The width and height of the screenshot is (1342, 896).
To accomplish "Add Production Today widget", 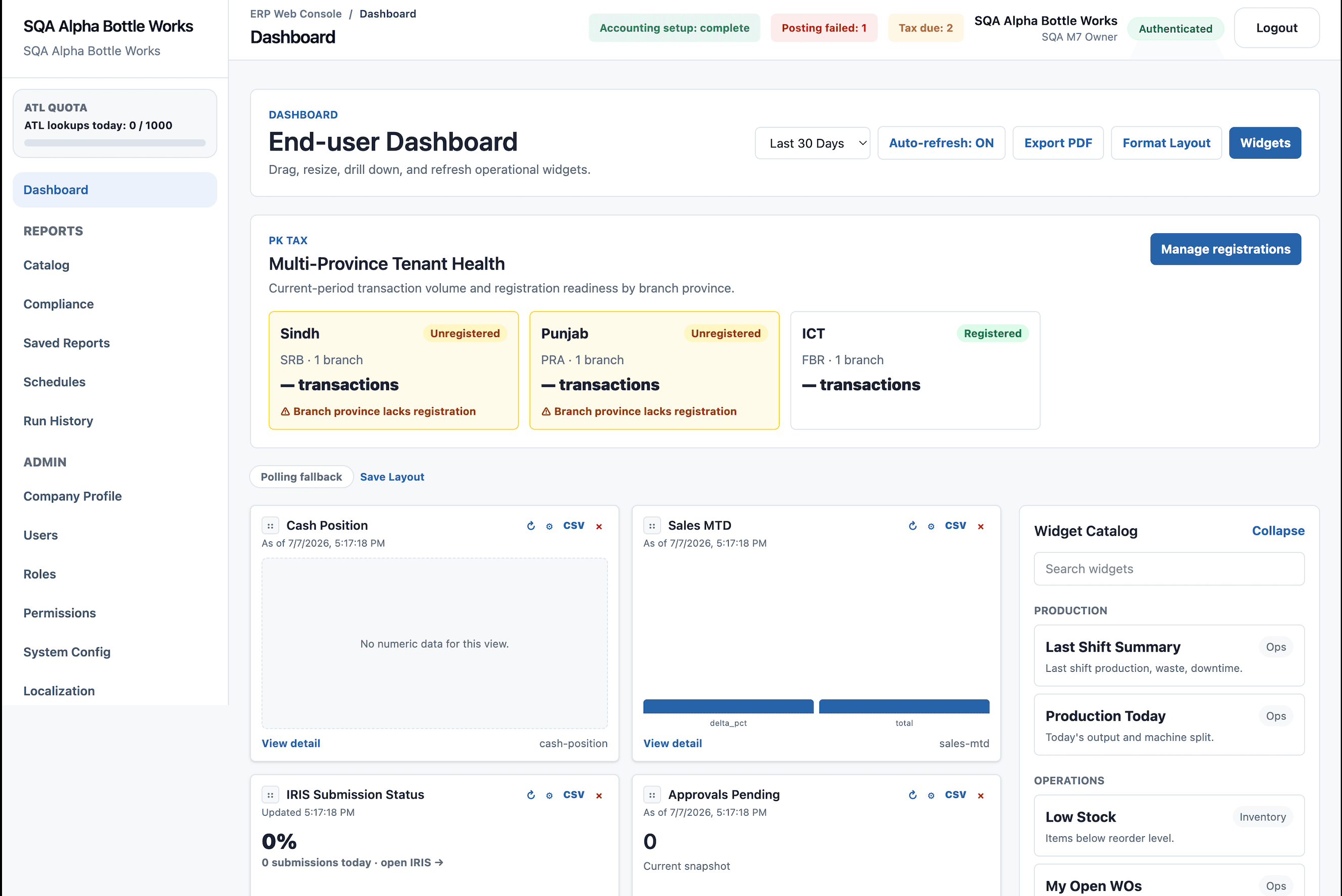I will 1169,725.
